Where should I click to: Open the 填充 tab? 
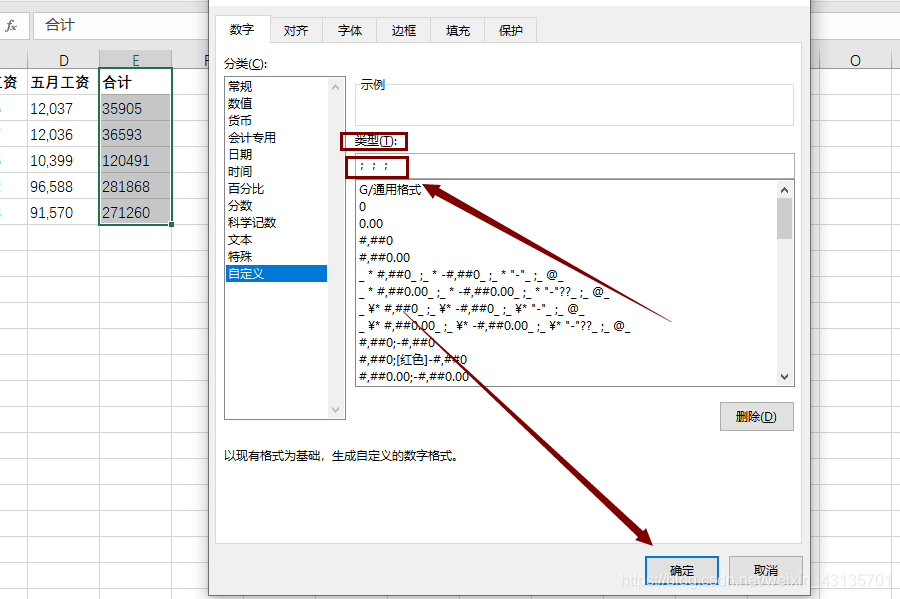click(457, 30)
